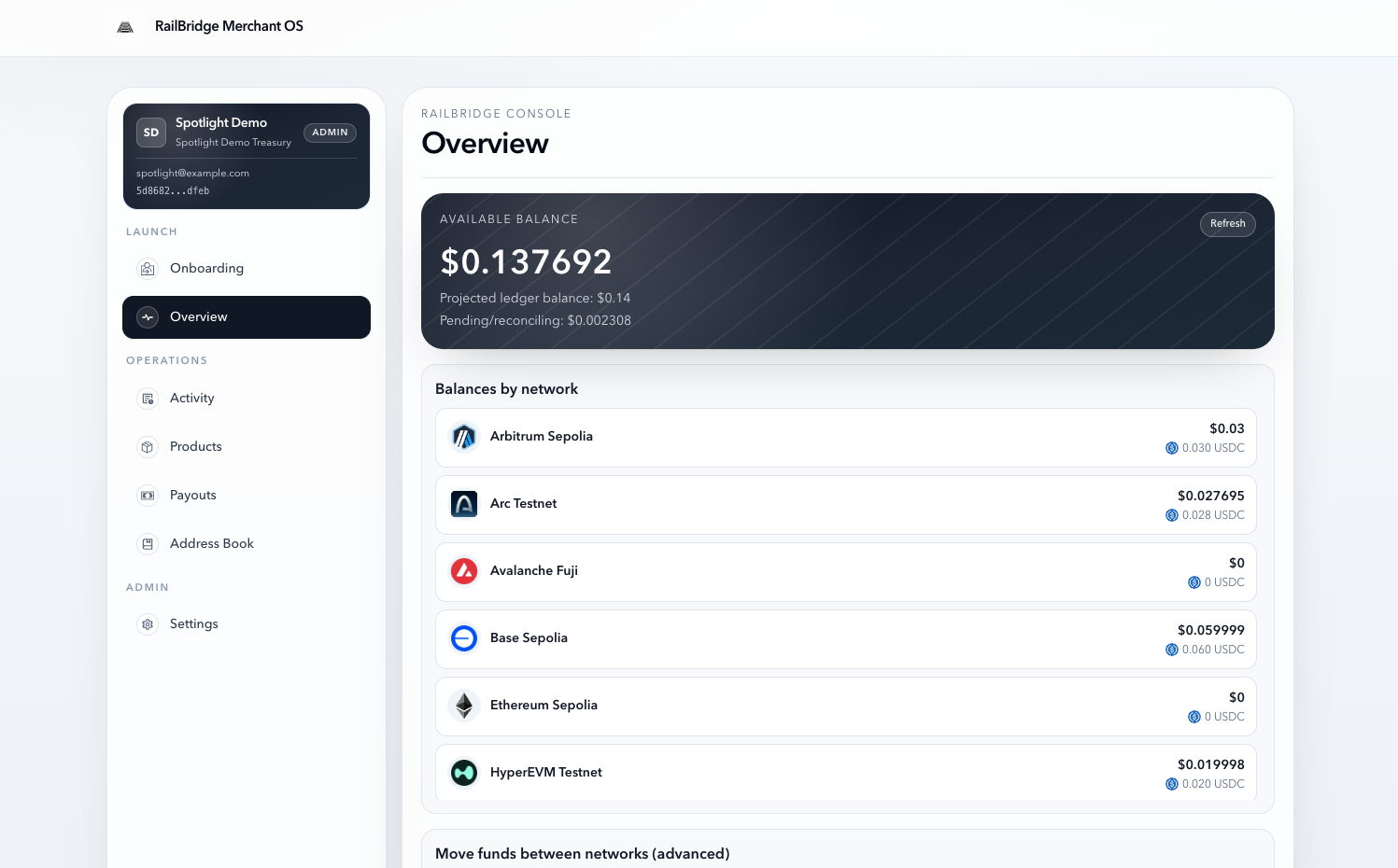
Task: Click USDC coin icon in Avalanche Fuji row
Action: point(1194,582)
